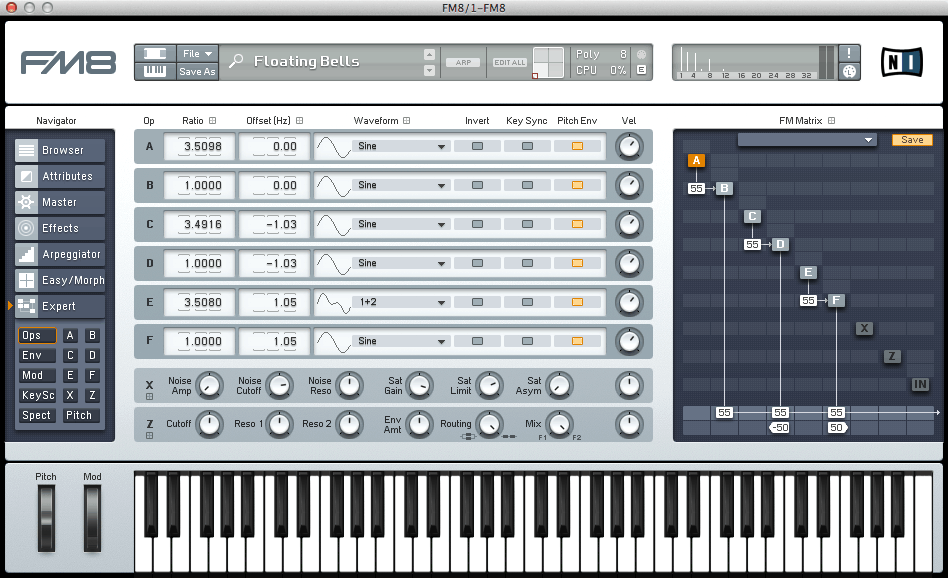Switch to the Easy/Morph page
The height and width of the screenshot is (578, 948).
pos(60,280)
